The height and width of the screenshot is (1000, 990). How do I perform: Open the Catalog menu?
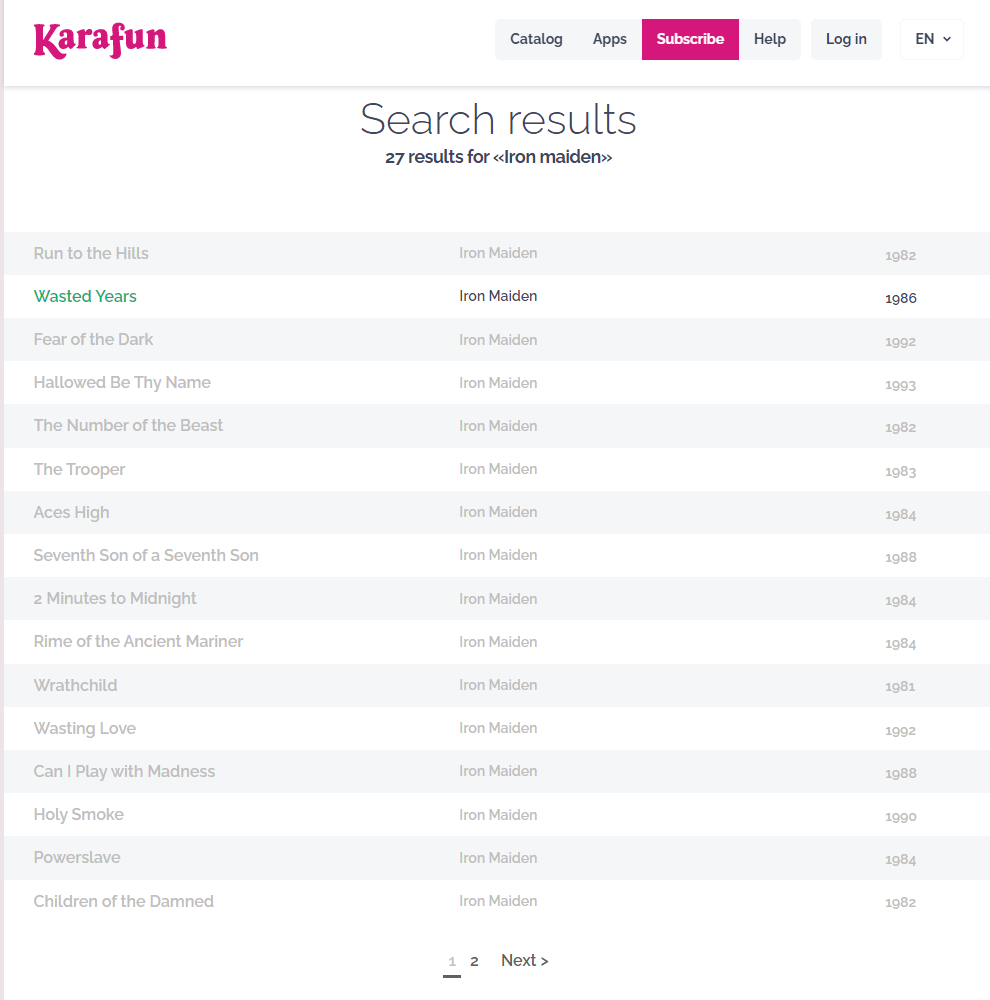tap(536, 40)
